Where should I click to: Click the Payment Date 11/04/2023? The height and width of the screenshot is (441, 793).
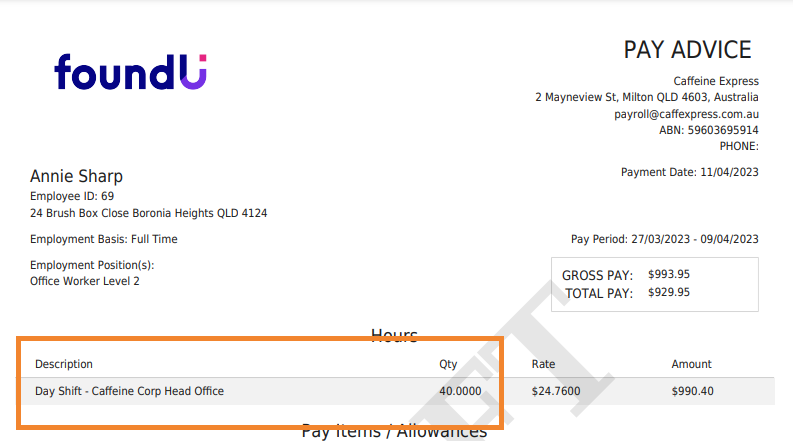(x=689, y=172)
